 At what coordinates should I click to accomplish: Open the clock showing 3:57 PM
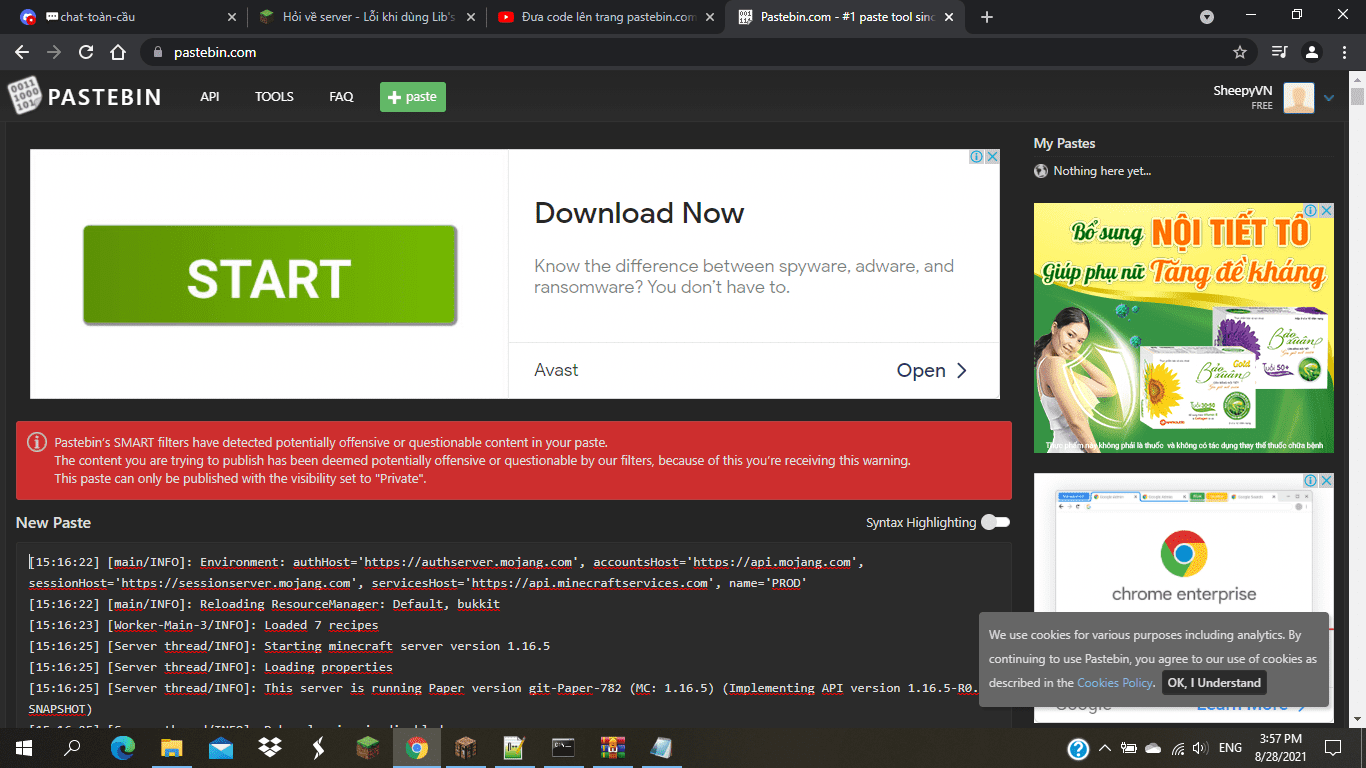tap(1280, 748)
